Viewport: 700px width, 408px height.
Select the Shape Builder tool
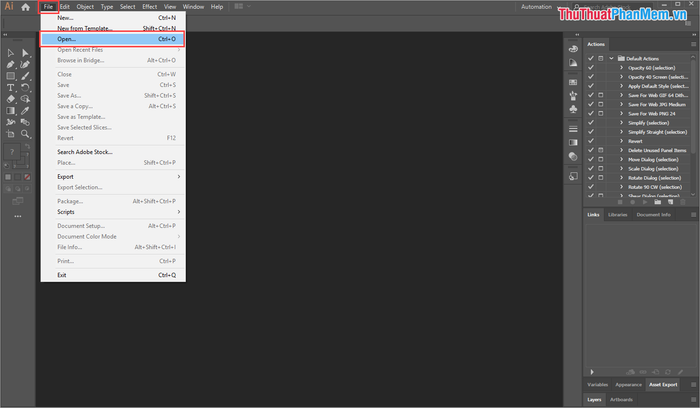click(x=25, y=99)
